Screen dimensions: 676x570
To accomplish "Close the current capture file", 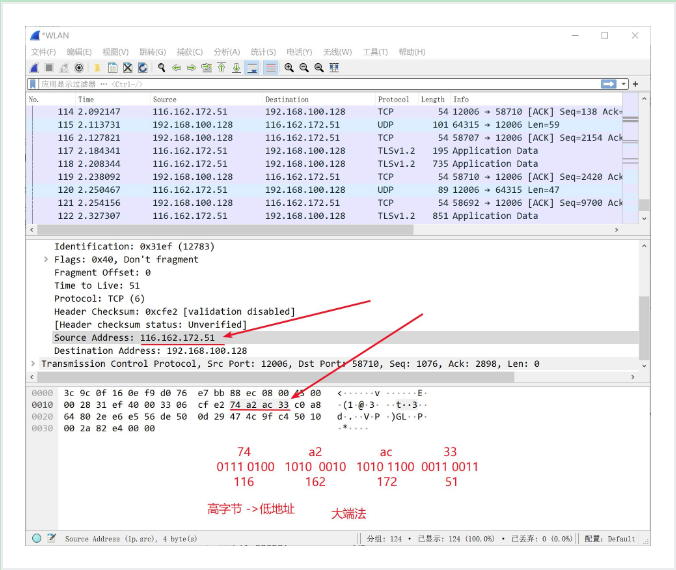I will tap(128, 68).
